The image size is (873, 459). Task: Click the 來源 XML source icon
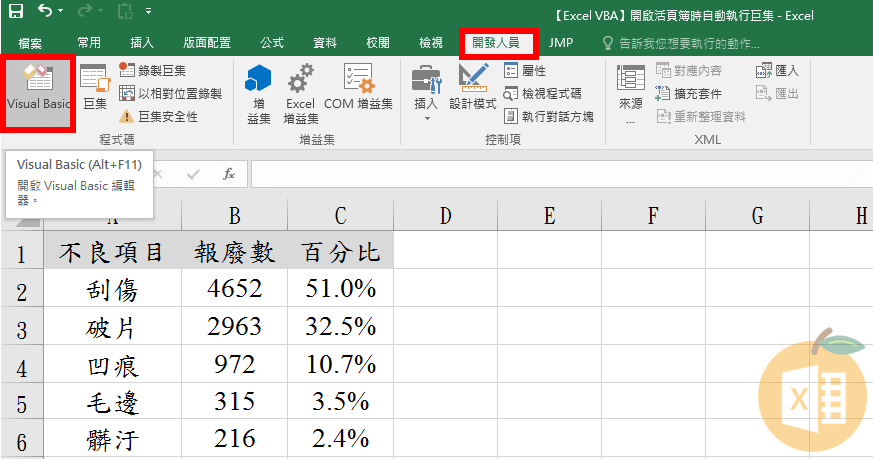point(631,90)
